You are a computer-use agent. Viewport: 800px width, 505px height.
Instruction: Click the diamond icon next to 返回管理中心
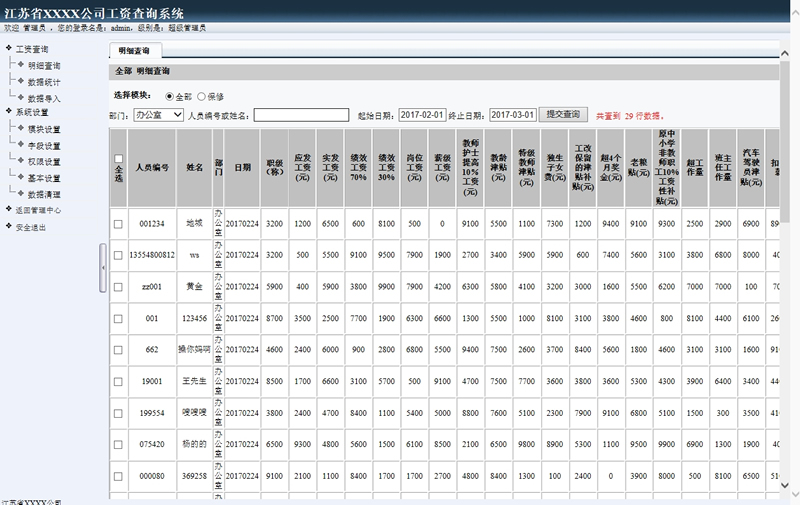[x=9, y=211]
